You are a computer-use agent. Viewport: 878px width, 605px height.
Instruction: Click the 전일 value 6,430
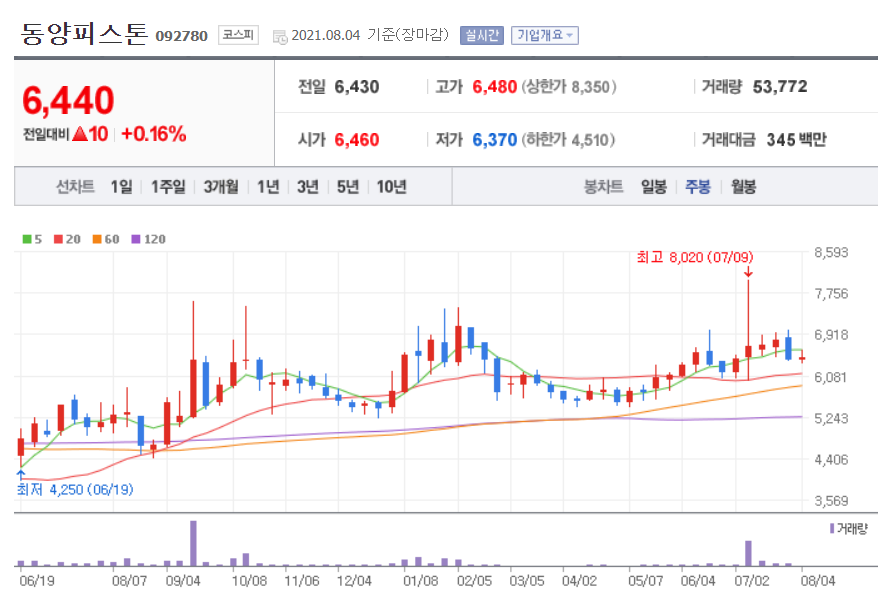pos(357,87)
